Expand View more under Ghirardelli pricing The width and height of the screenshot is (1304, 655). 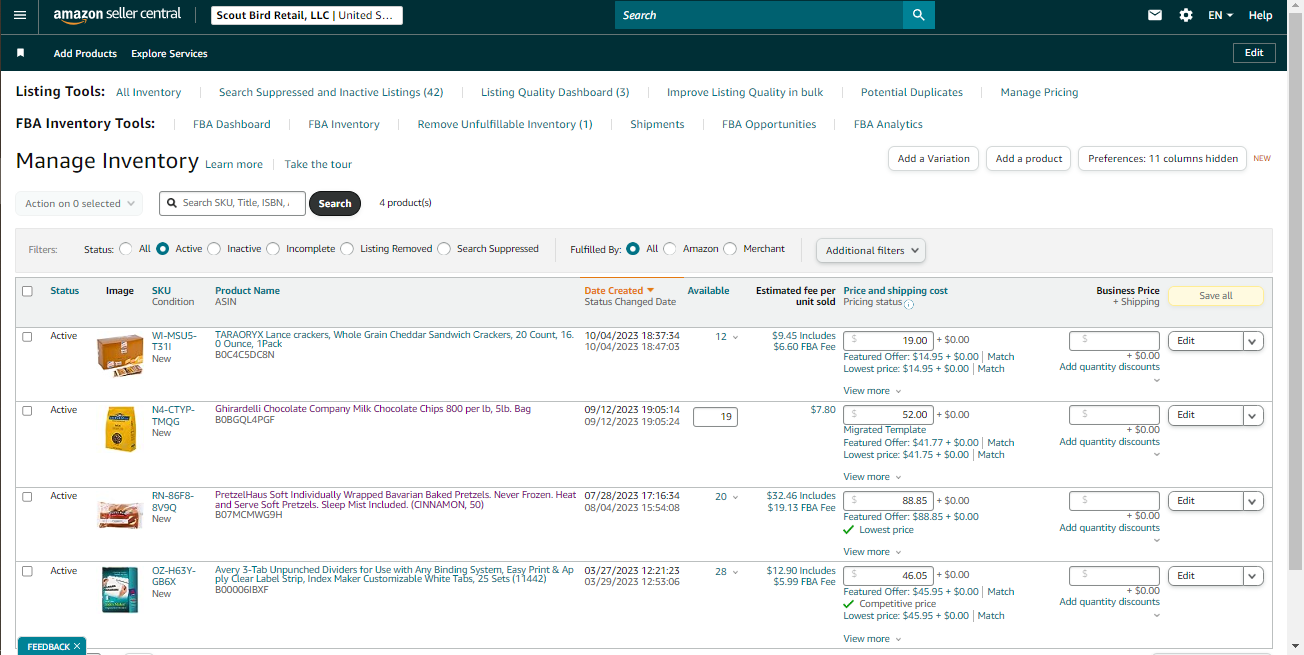tap(872, 477)
